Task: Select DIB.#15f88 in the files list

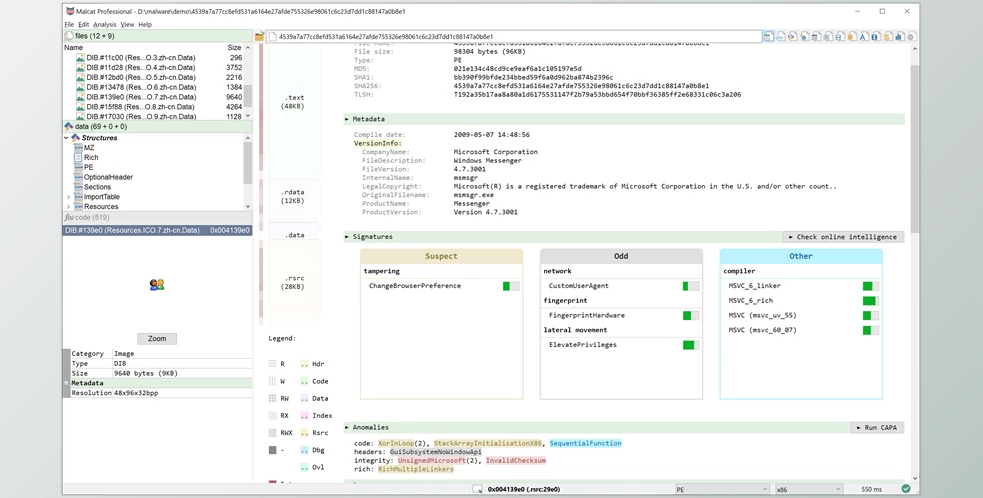Action: coord(140,106)
